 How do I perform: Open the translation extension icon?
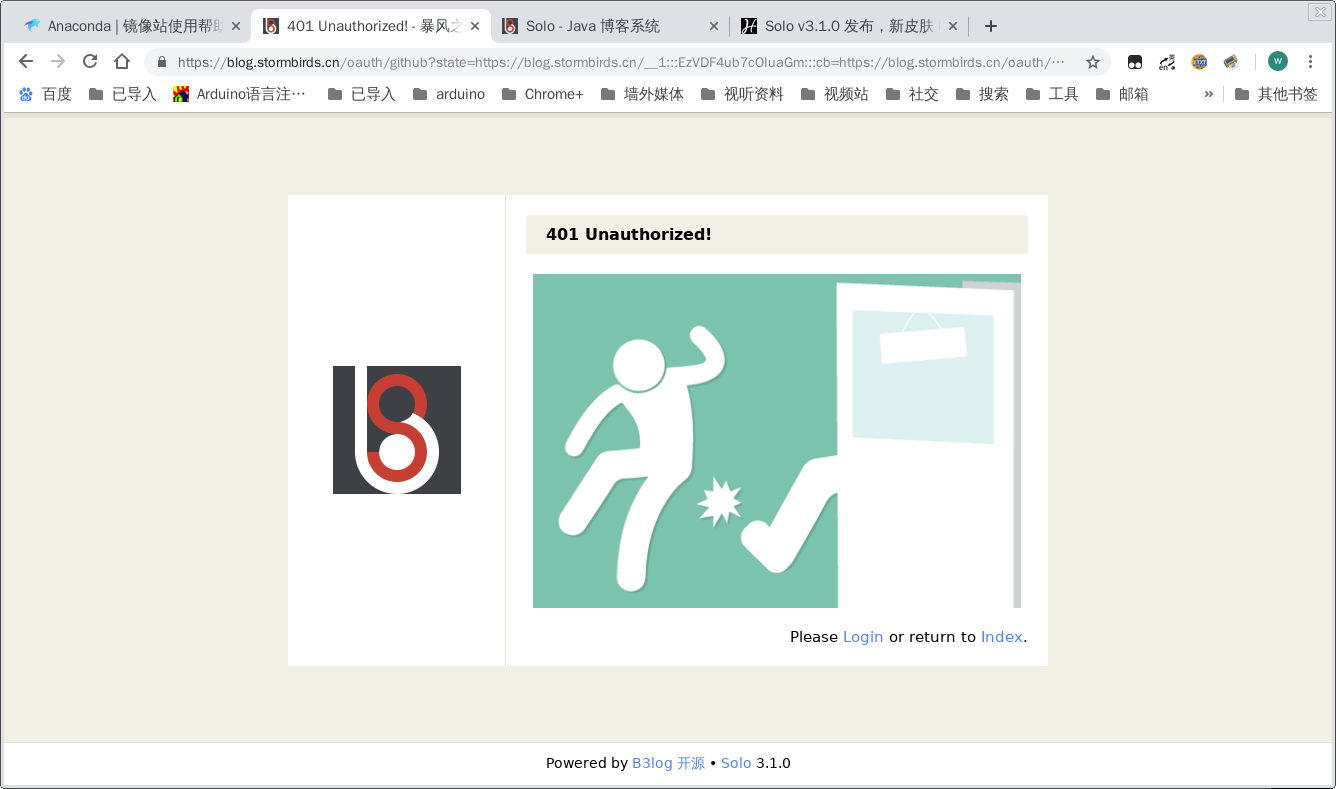click(x=1166, y=62)
